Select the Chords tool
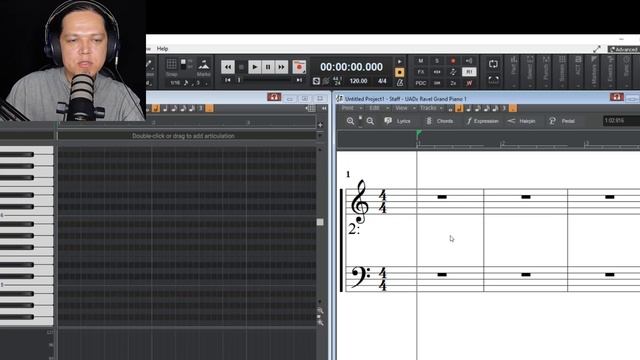 point(439,121)
